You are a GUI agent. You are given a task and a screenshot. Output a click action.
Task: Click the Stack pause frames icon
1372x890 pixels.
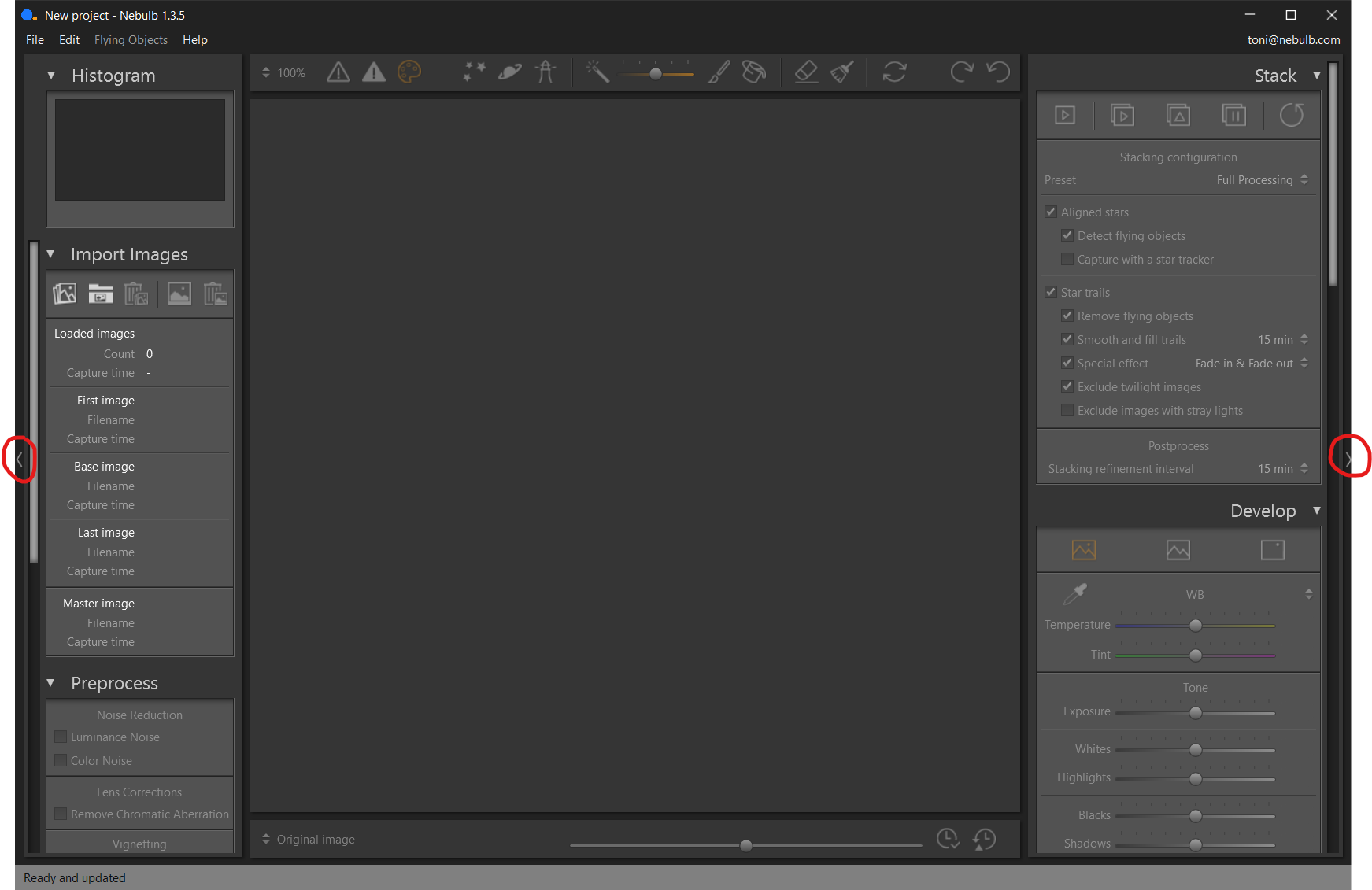(1234, 116)
